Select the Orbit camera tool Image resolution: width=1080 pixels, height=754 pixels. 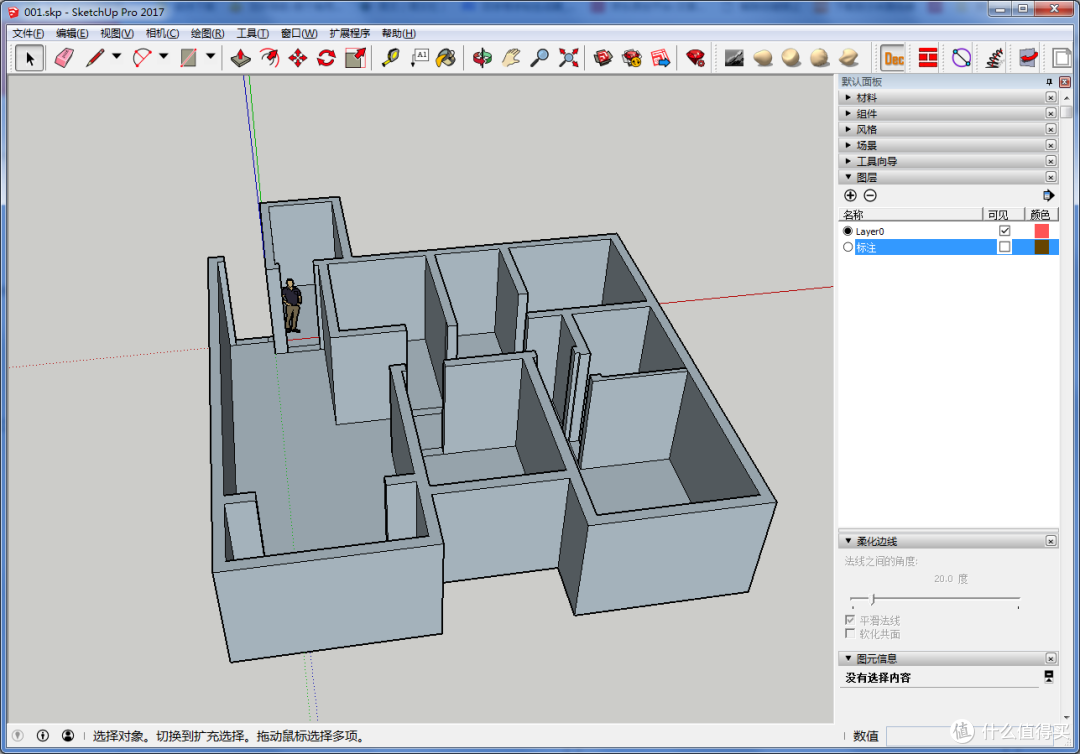click(482, 58)
